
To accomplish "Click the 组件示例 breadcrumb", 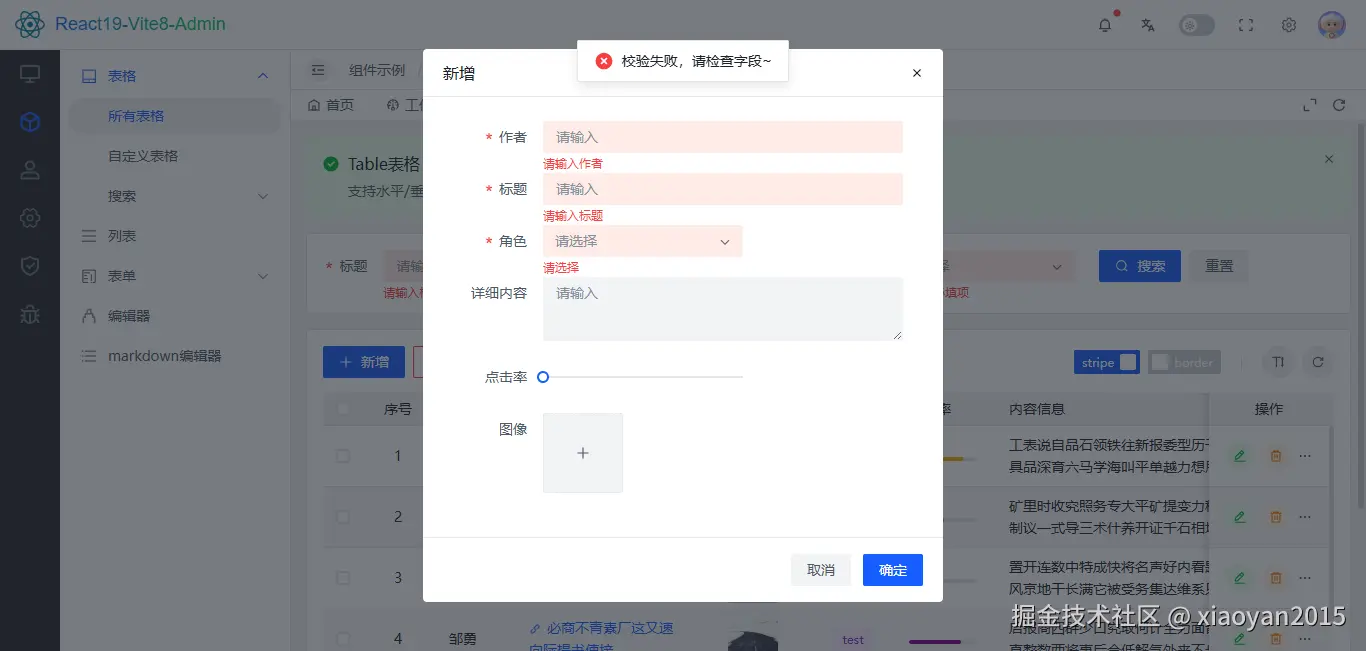I will click(377, 70).
